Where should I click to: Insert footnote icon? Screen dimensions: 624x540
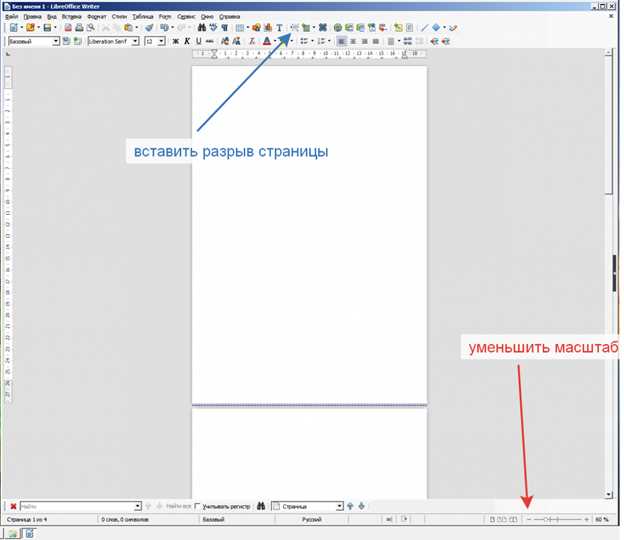click(x=349, y=28)
